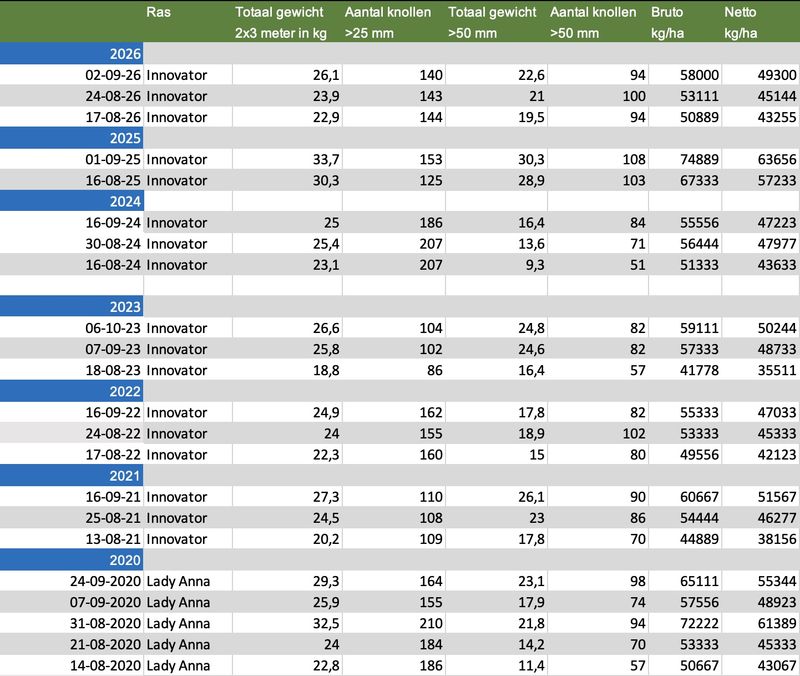
Task: Click the 'Bruto kg/ha' column header
Action: point(667,22)
